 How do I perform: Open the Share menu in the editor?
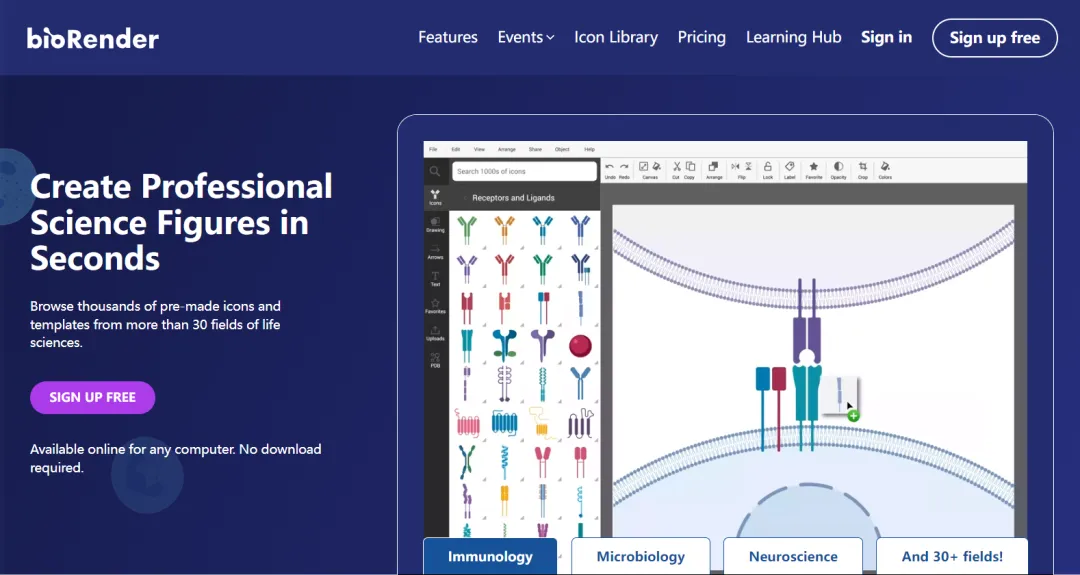point(535,149)
